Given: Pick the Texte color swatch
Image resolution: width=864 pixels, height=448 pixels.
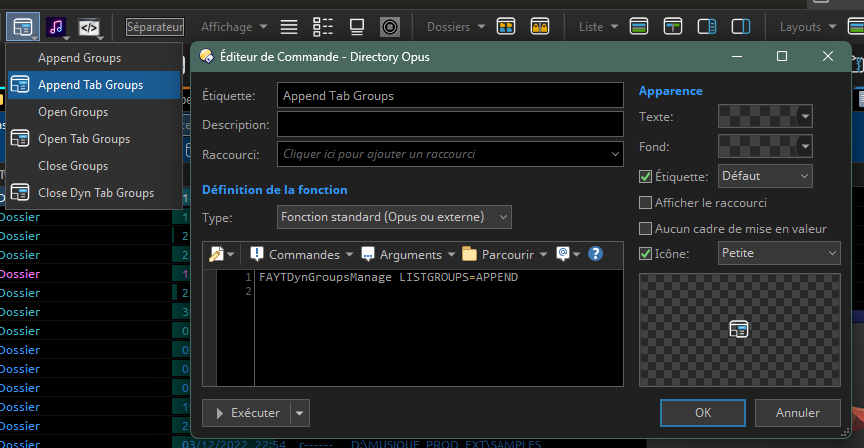Looking at the screenshot, I should 765,116.
